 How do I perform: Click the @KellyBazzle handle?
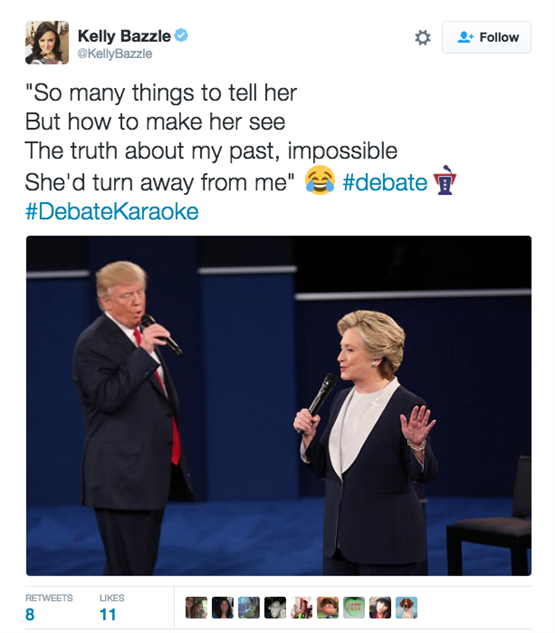[x=115, y=54]
